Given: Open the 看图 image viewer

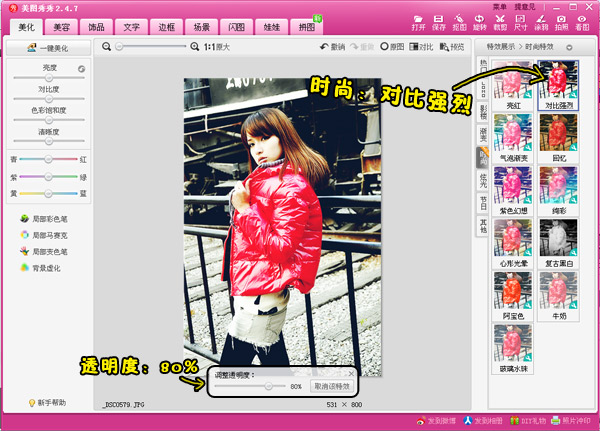Looking at the screenshot, I should click(582, 23).
